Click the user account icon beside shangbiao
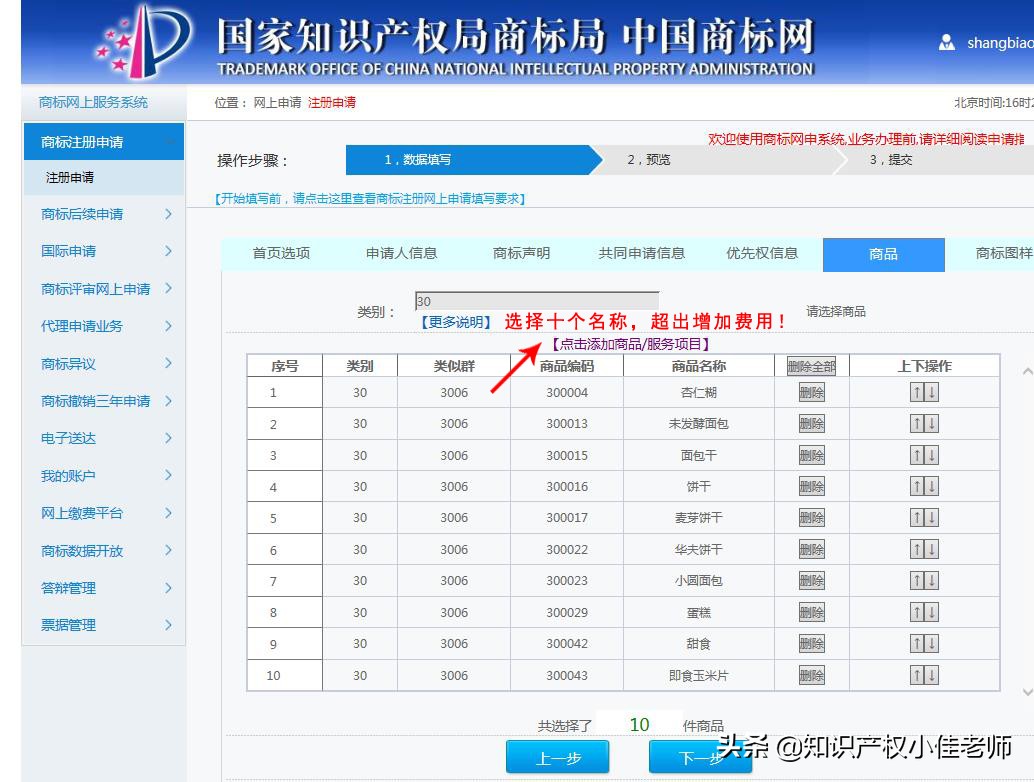The height and width of the screenshot is (782, 1034). 945,43
